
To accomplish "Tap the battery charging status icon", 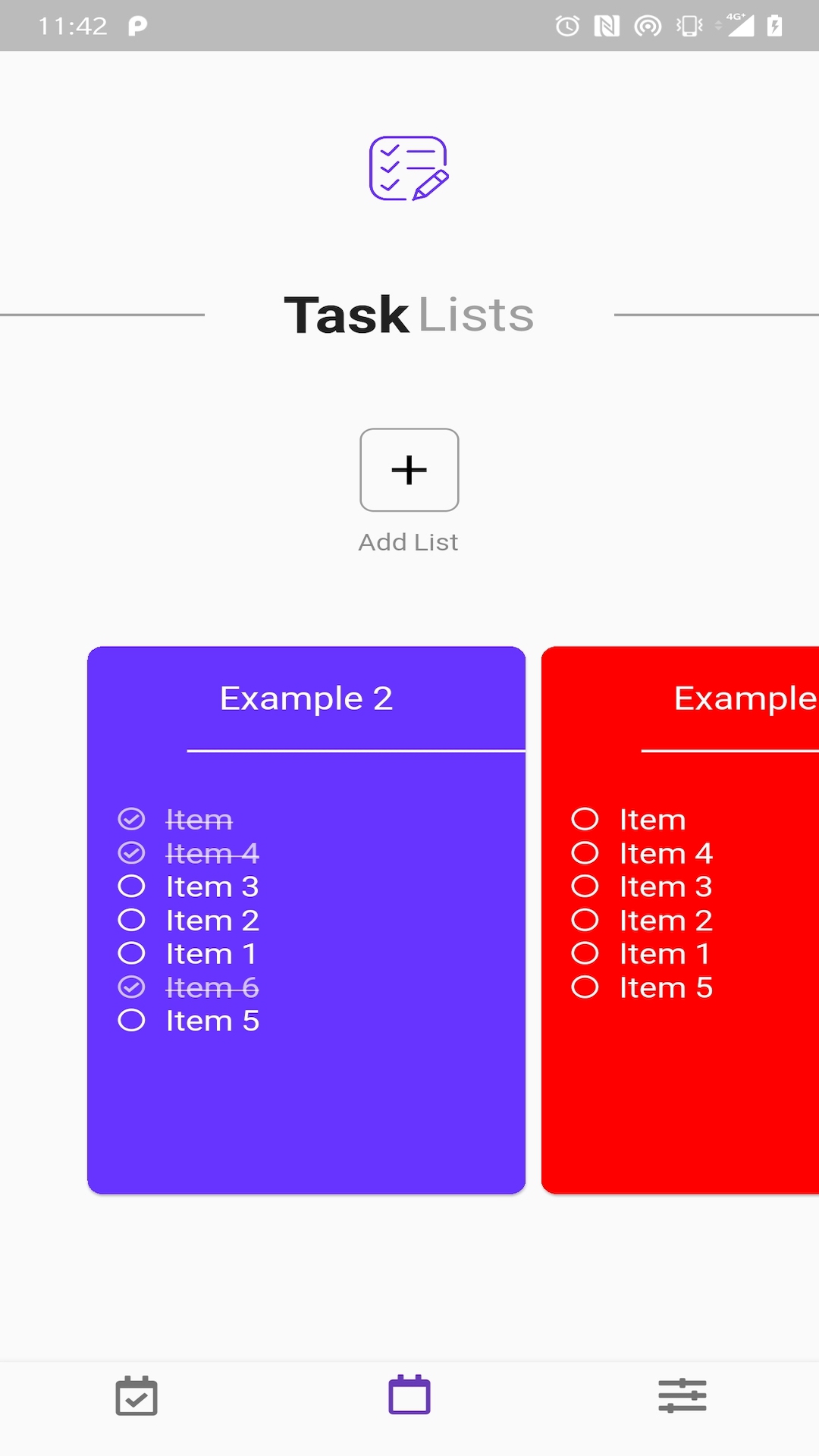I will pos(774,27).
